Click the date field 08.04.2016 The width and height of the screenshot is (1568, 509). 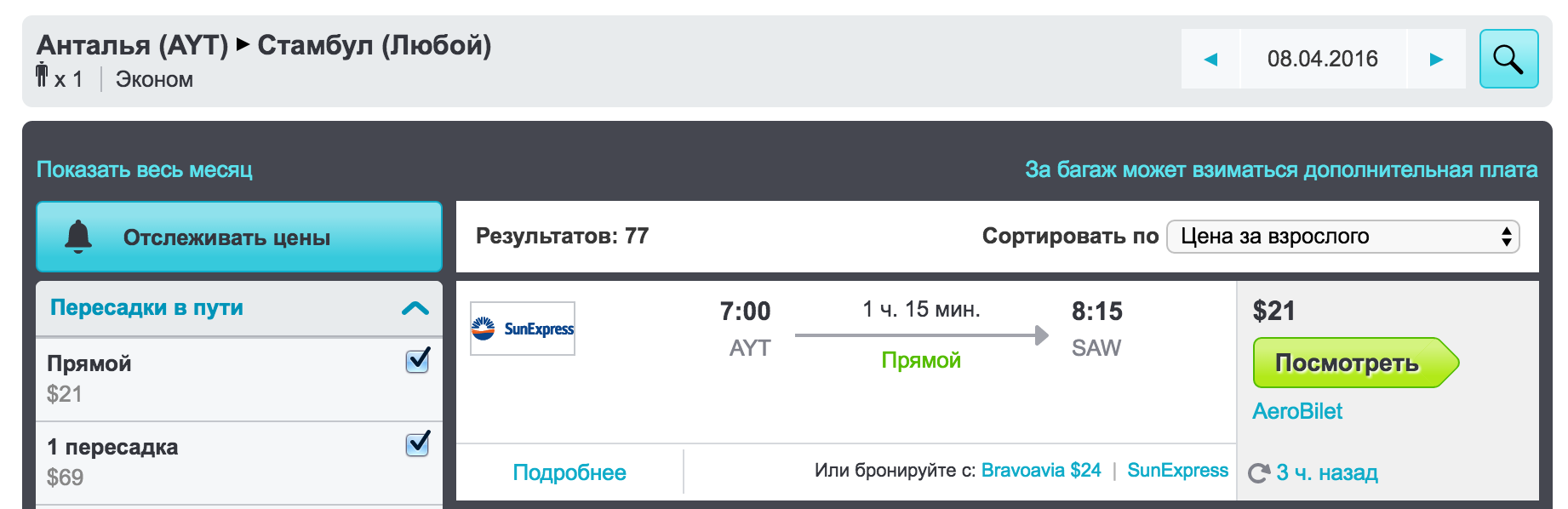[1322, 59]
